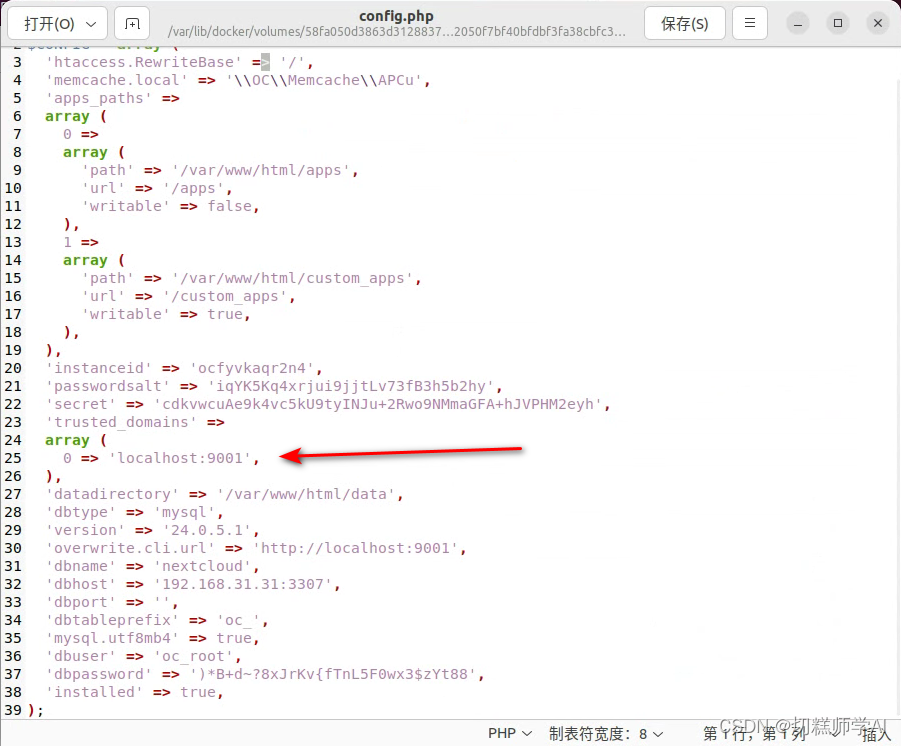
Task: Click line 17 writable true value
Action: point(225,314)
